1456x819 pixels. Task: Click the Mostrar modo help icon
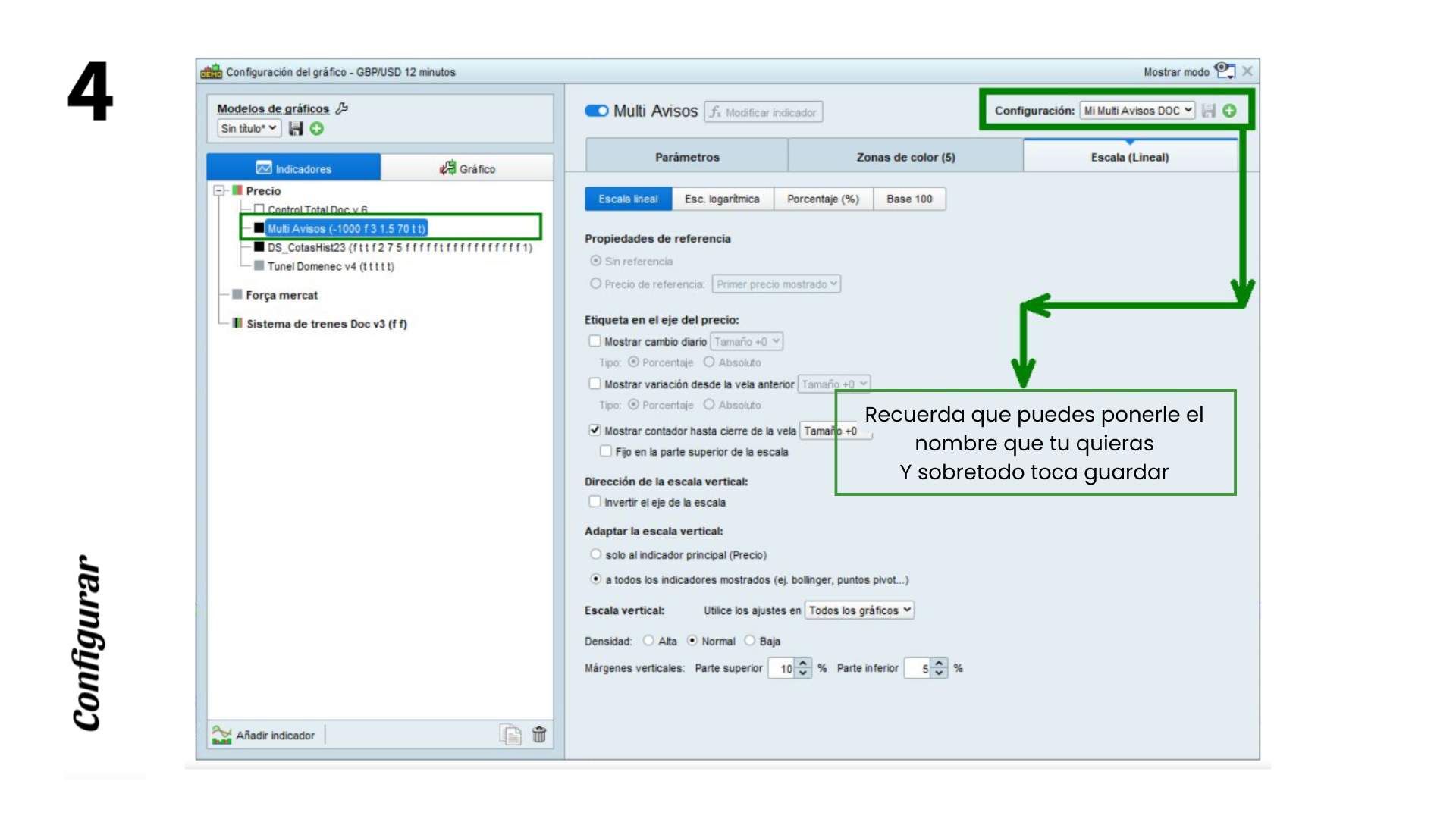point(1224,71)
